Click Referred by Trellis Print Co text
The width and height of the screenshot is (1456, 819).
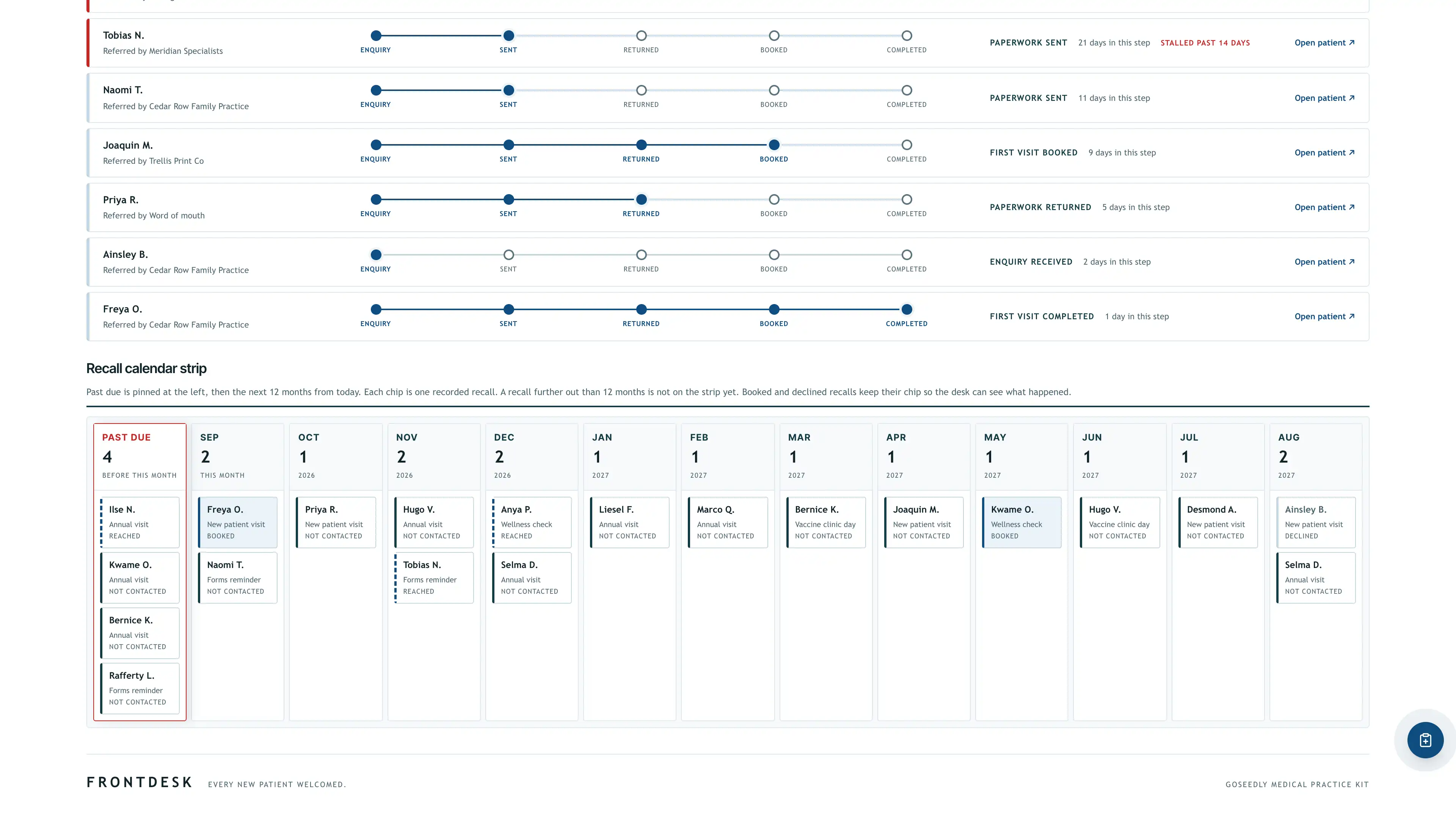click(153, 161)
